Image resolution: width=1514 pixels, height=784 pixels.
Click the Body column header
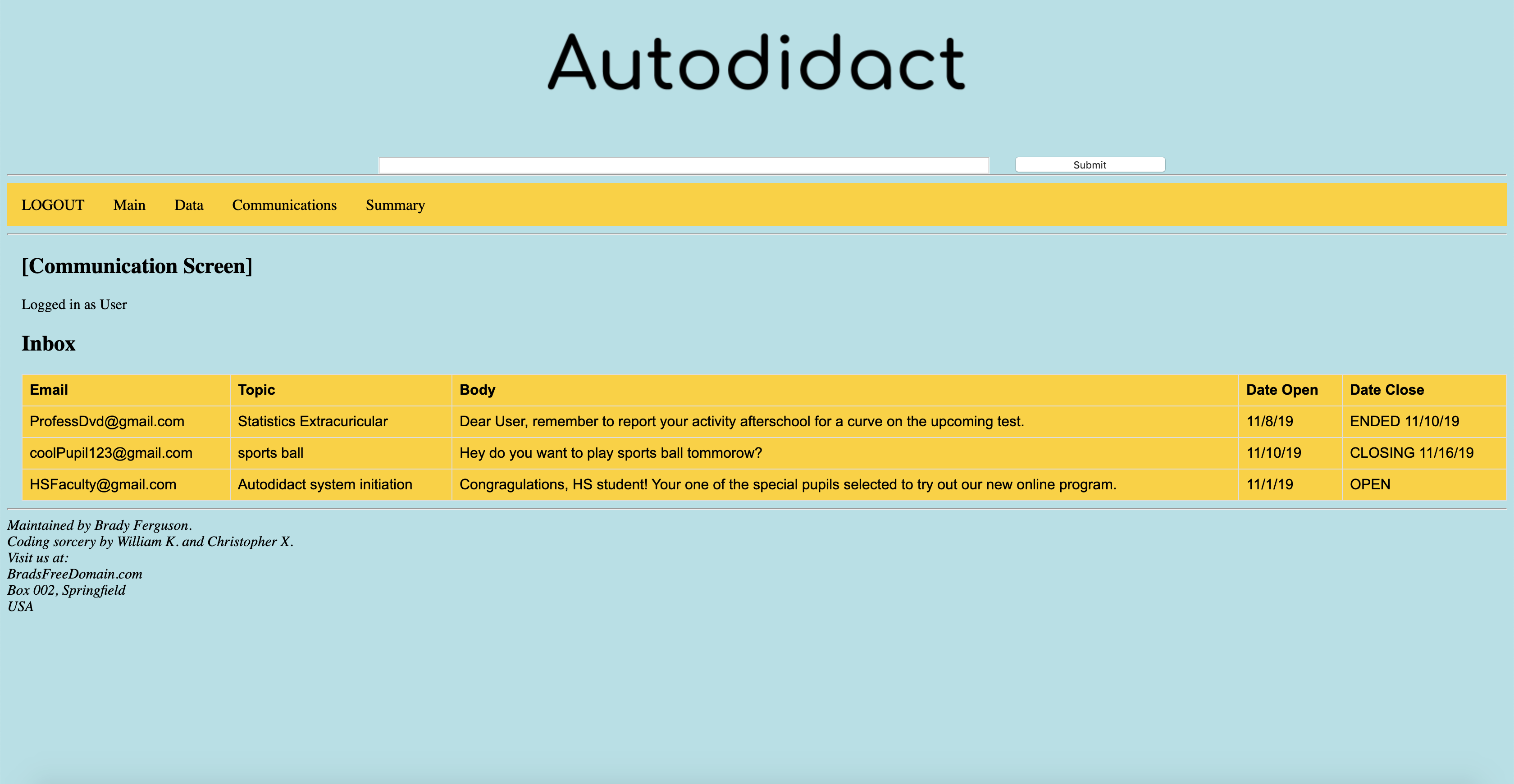(477, 390)
